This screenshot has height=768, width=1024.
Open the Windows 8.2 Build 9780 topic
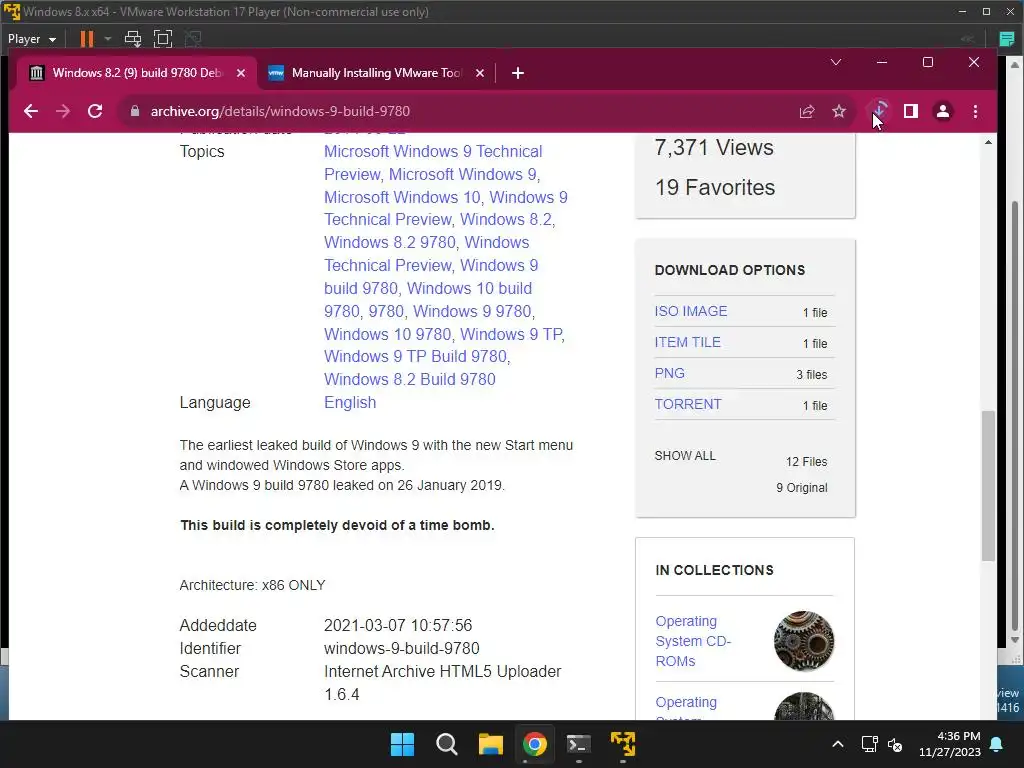point(409,379)
